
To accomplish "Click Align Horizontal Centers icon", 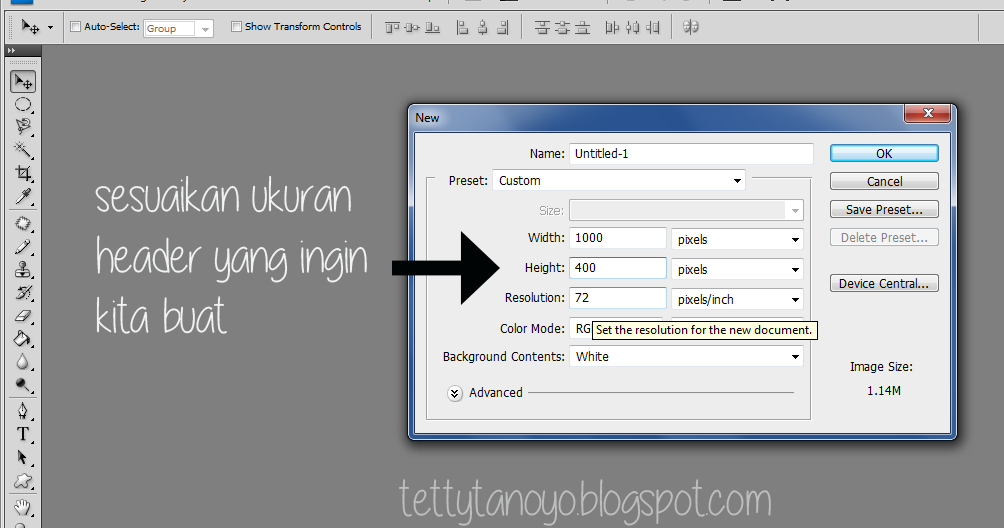I will [483, 28].
